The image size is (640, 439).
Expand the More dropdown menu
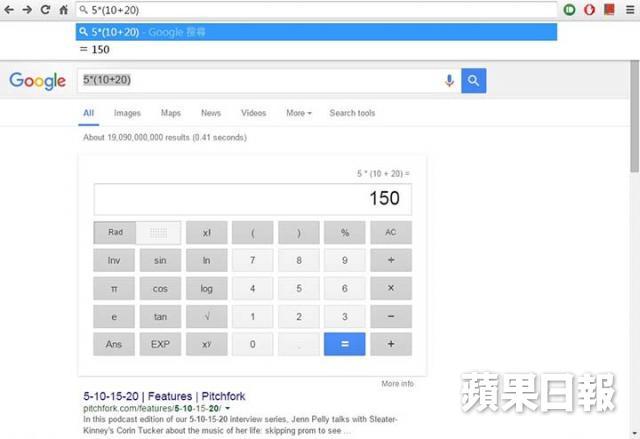tap(299, 113)
